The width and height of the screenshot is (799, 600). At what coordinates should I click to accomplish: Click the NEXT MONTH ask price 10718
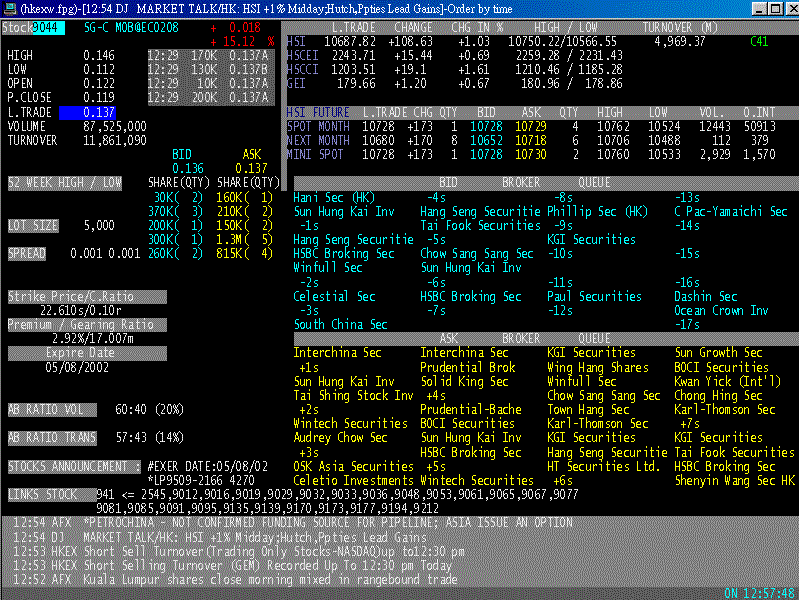click(530, 140)
